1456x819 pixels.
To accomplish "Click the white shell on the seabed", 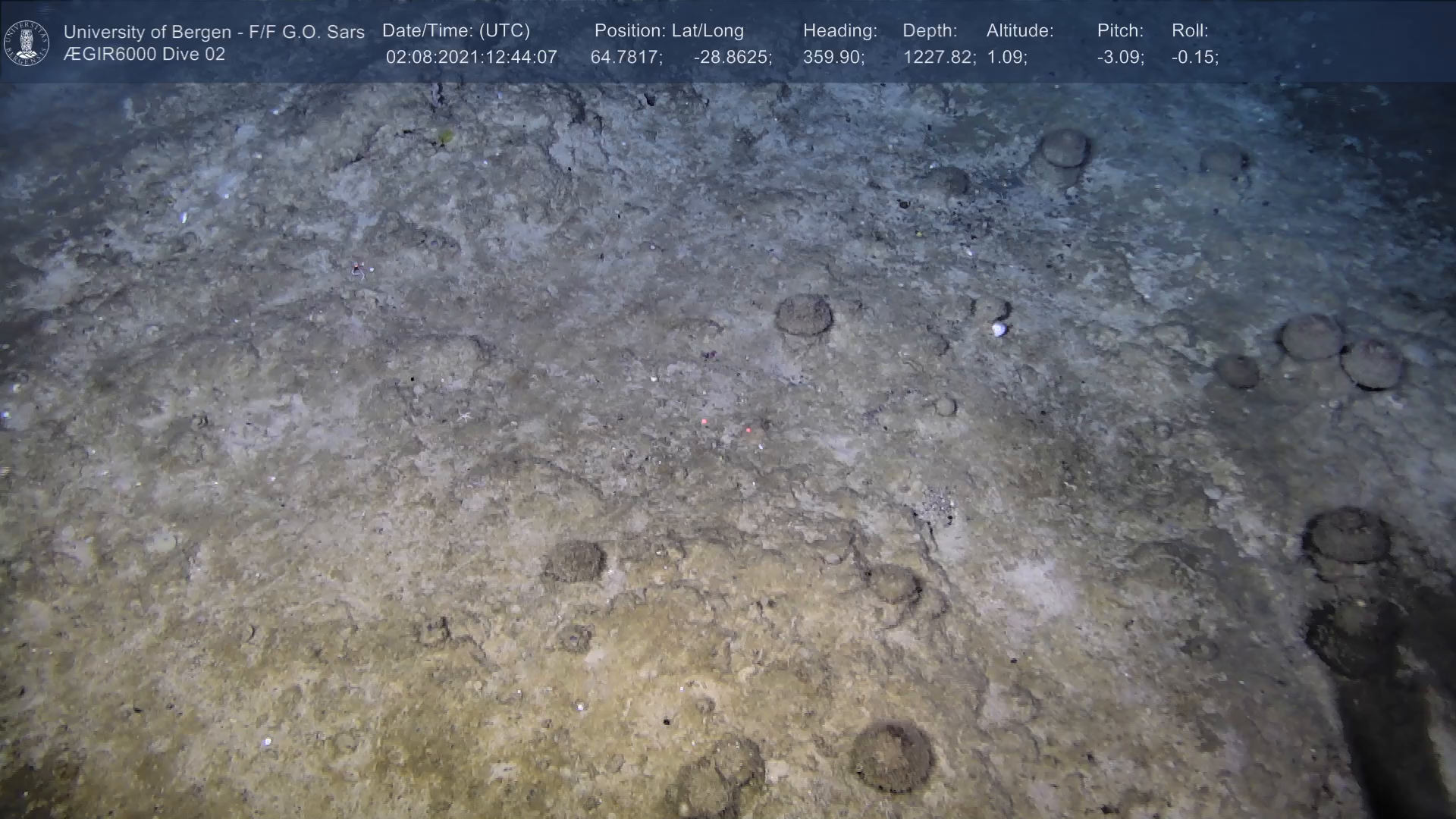I will 999,328.
